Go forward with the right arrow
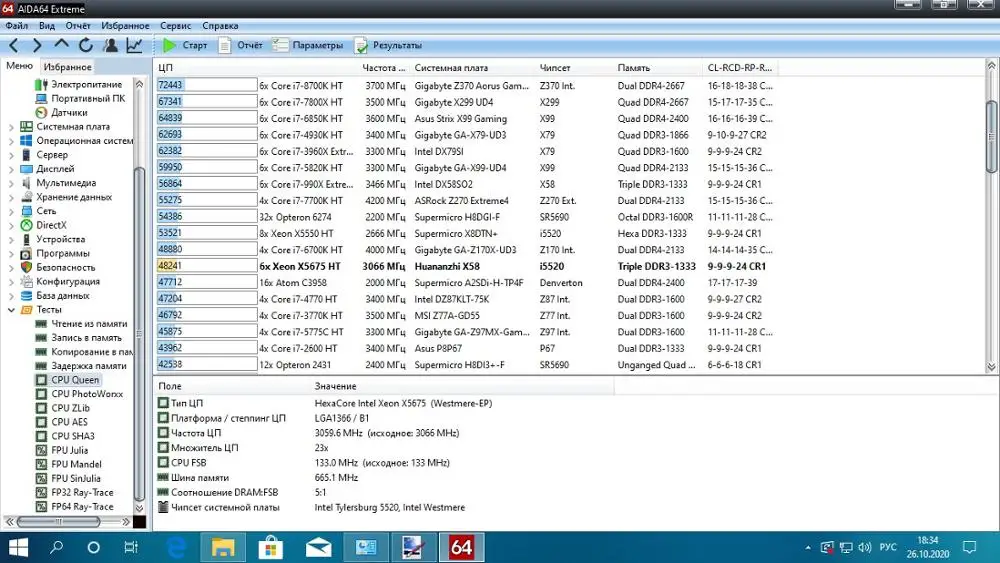 coord(37,45)
